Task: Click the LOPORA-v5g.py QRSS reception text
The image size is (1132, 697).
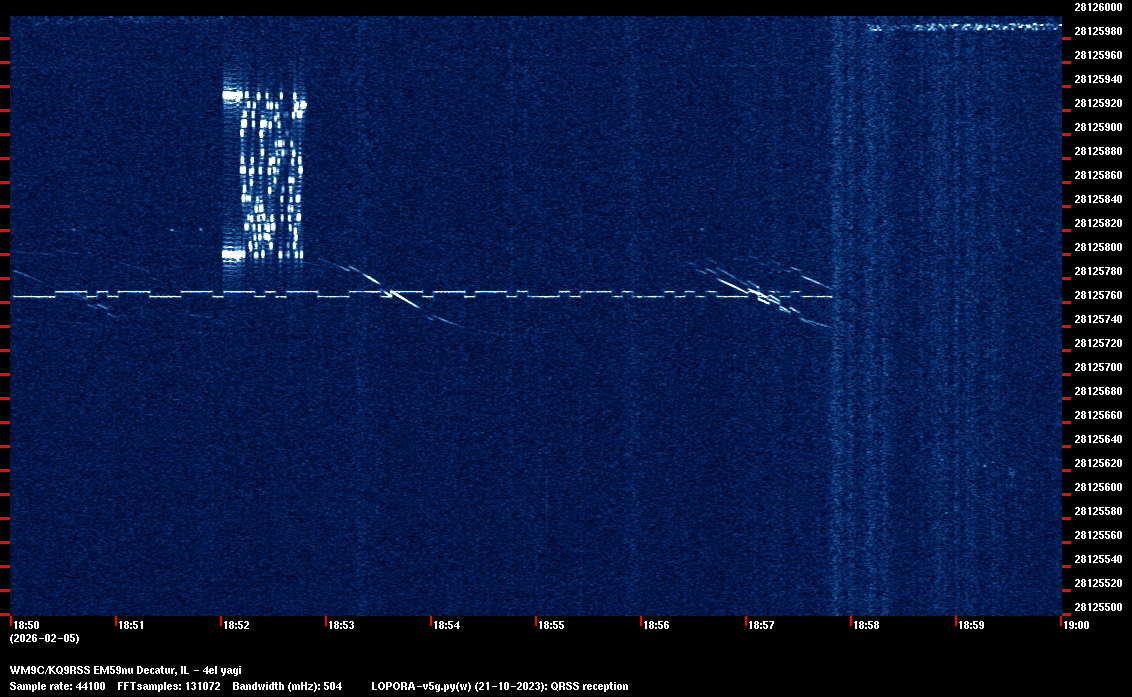Action: point(499,687)
